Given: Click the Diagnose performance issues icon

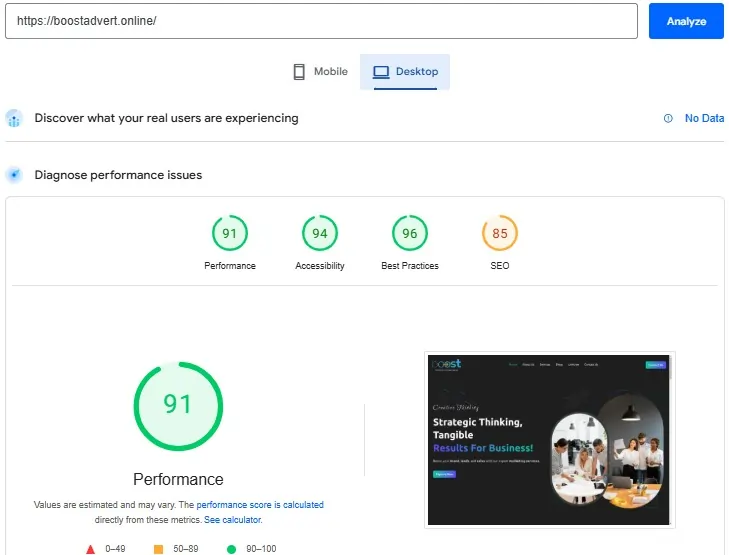Looking at the screenshot, I should (x=14, y=175).
